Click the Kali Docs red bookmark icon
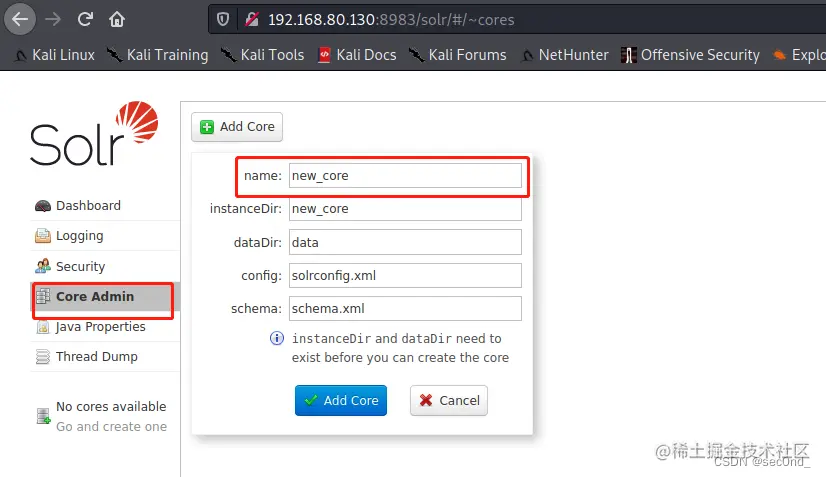The height and width of the screenshot is (477, 826). tap(324, 55)
